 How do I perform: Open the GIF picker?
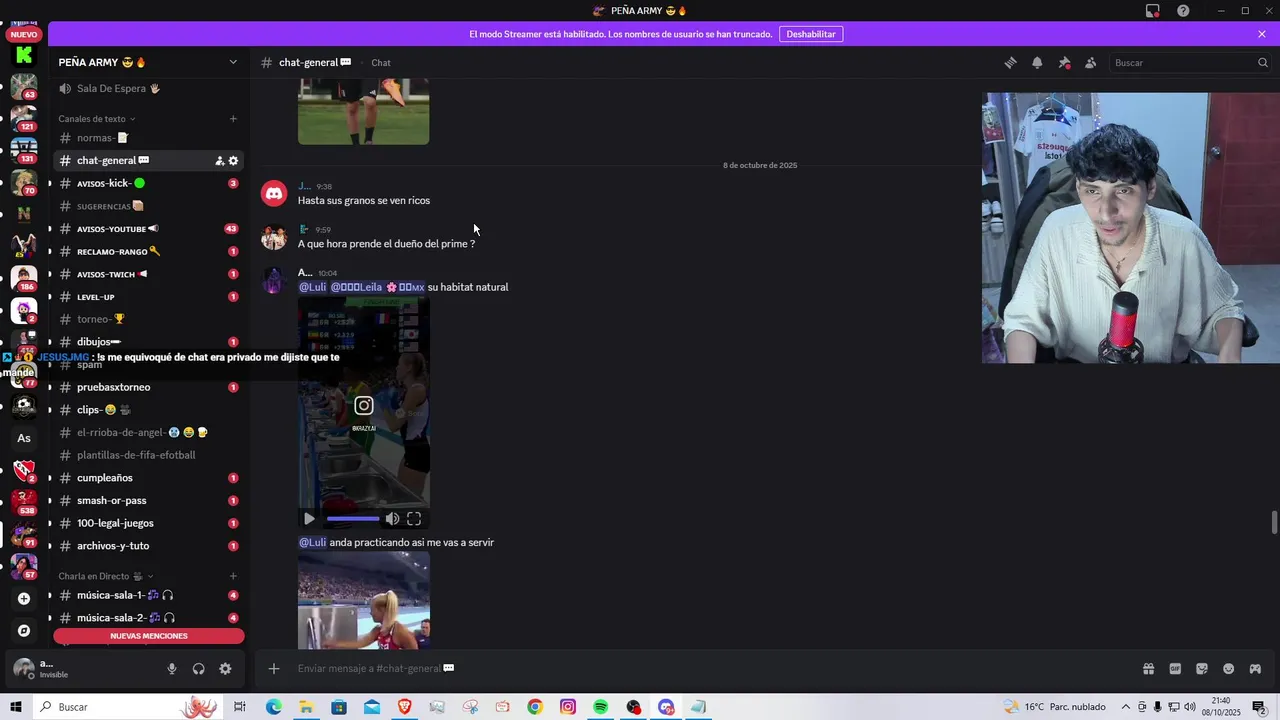click(1175, 669)
